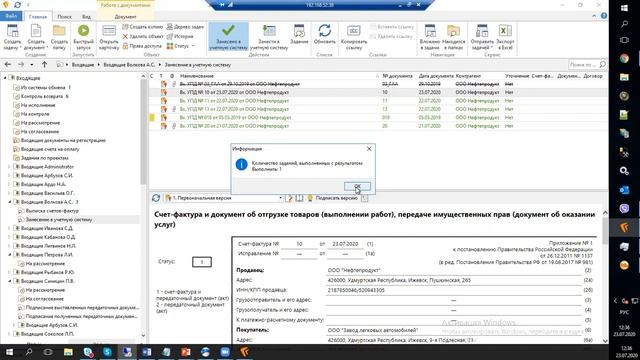Viewport: 640px width, 360px height.
Task: Expand the Входящие Васильев О.Г. folder
Action: pyautogui.click(x=9, y=193)
